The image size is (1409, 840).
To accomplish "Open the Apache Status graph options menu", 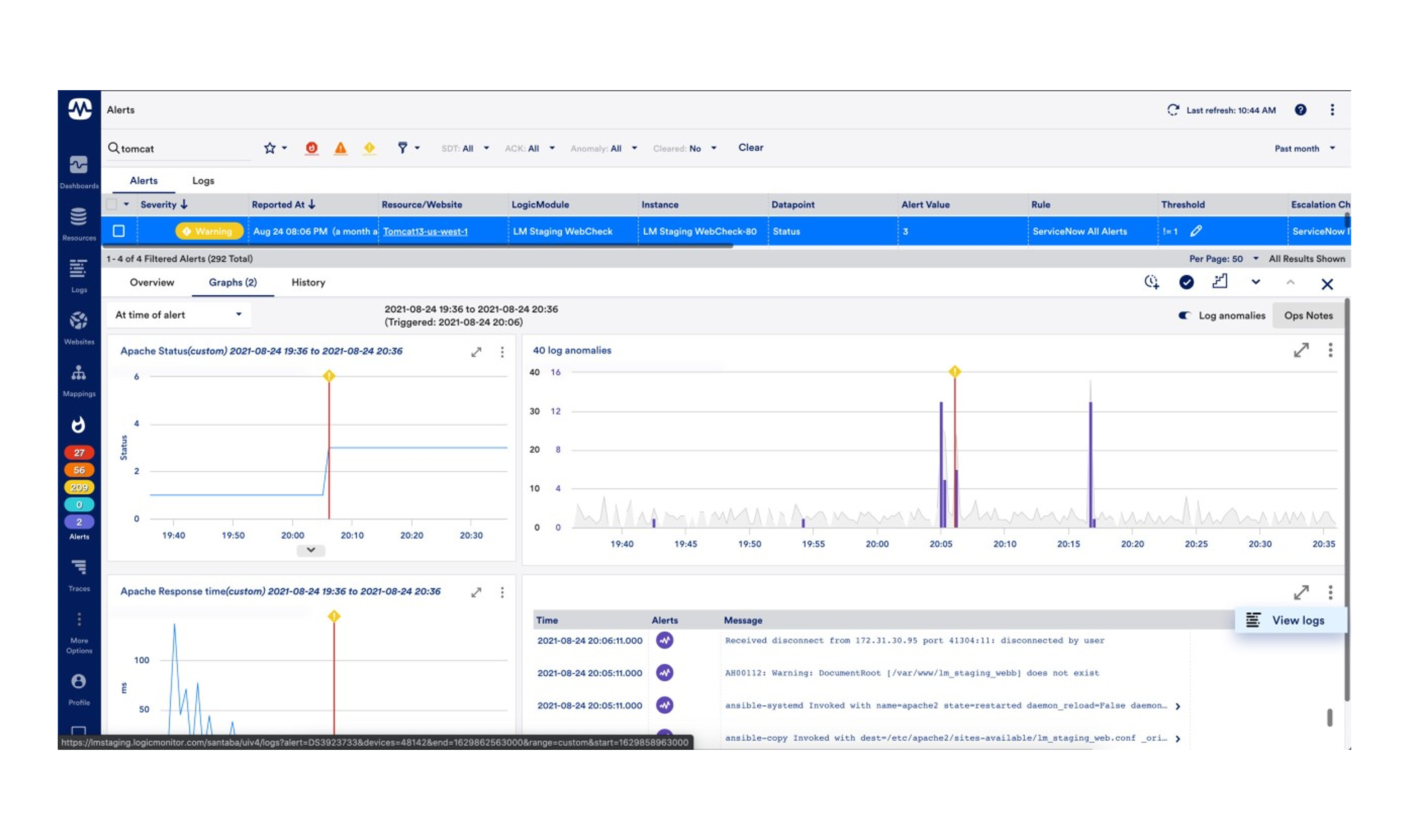I will click(502, 352).
